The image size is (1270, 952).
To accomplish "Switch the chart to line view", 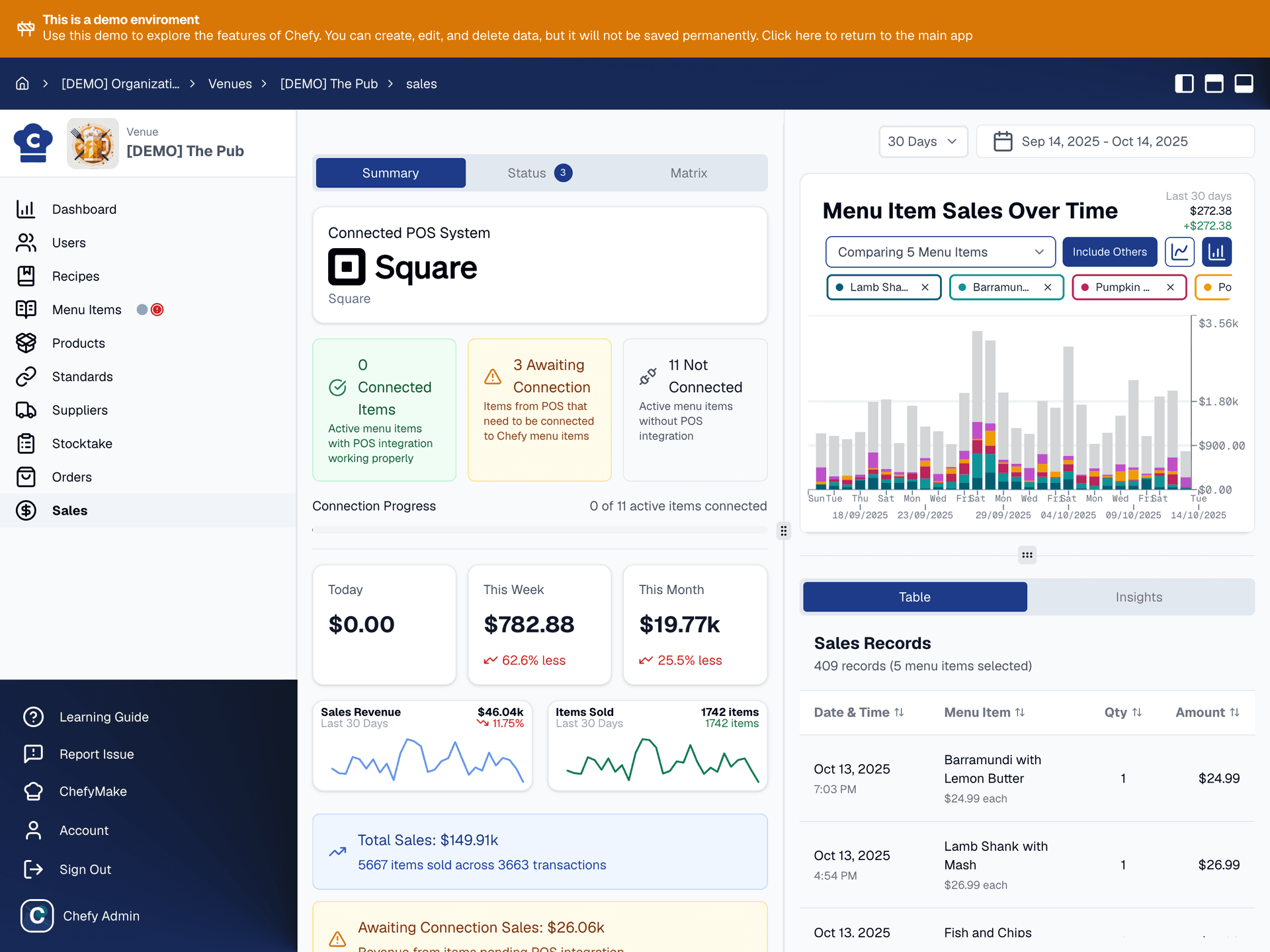I will click(1180, 251).
